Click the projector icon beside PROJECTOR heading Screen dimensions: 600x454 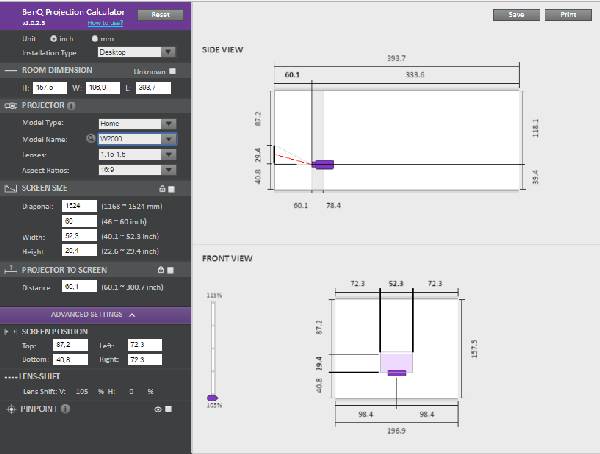click(11, 106)
